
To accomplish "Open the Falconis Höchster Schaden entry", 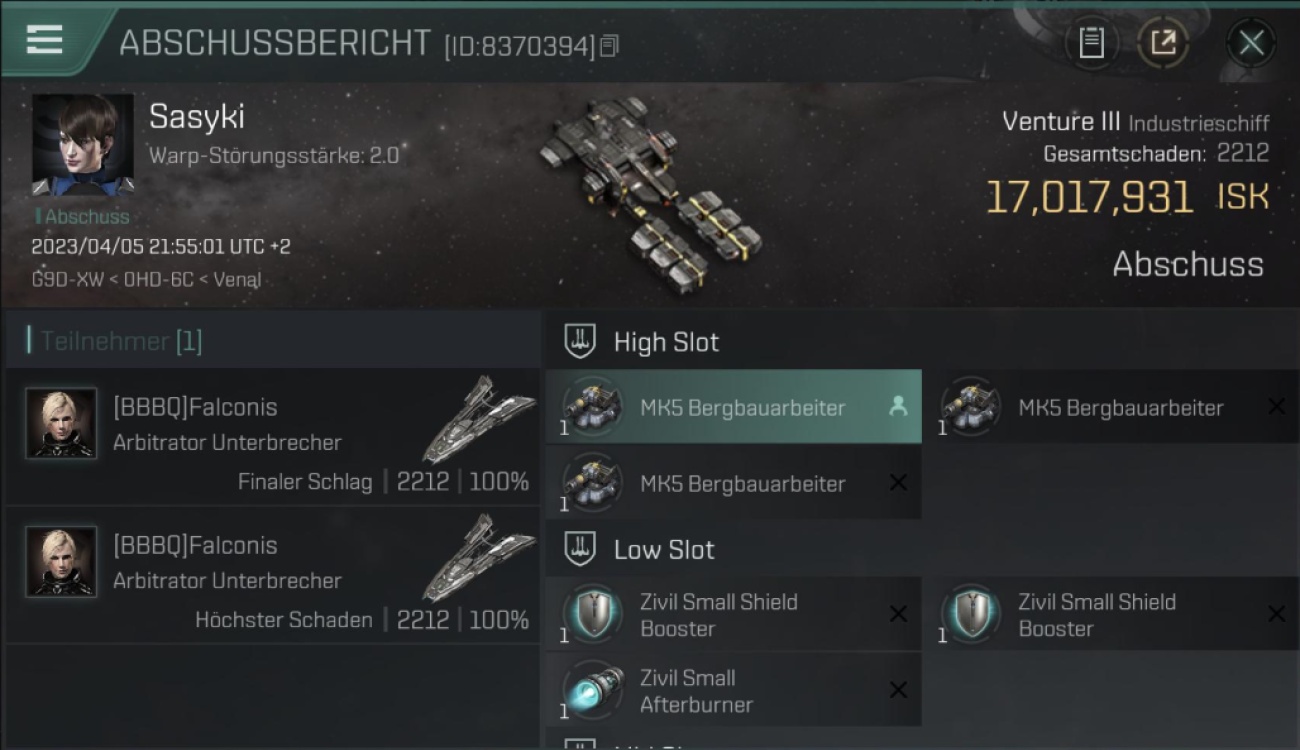I will point(272,575).
